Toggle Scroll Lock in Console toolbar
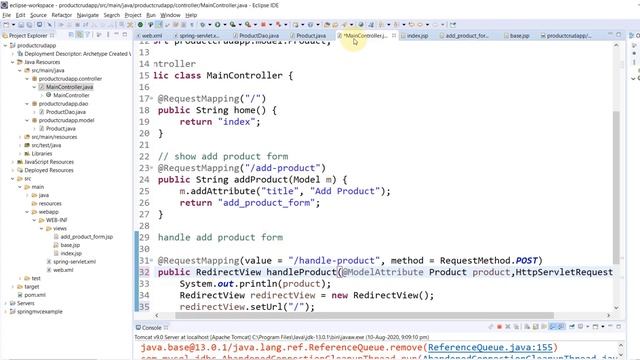The width and height of the screenshot is (640, 360). (536, 327)
